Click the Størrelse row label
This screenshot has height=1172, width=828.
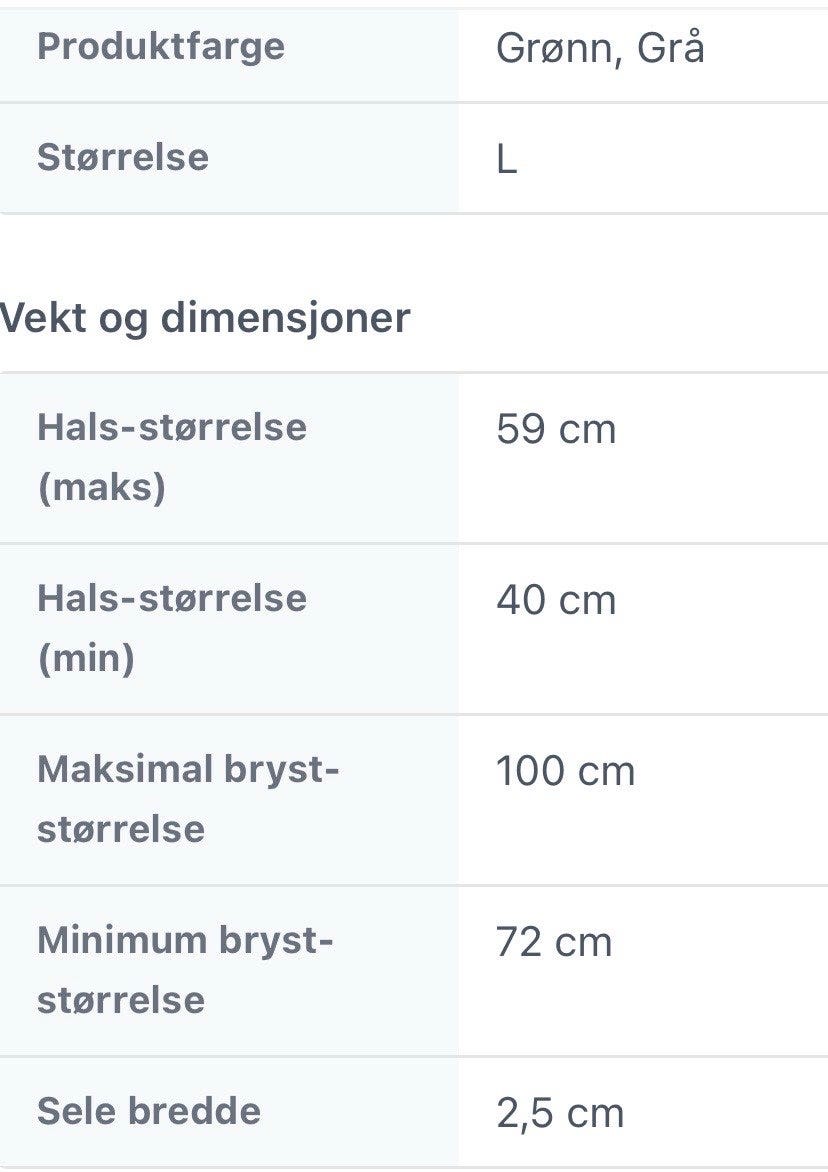click(123, 158)
